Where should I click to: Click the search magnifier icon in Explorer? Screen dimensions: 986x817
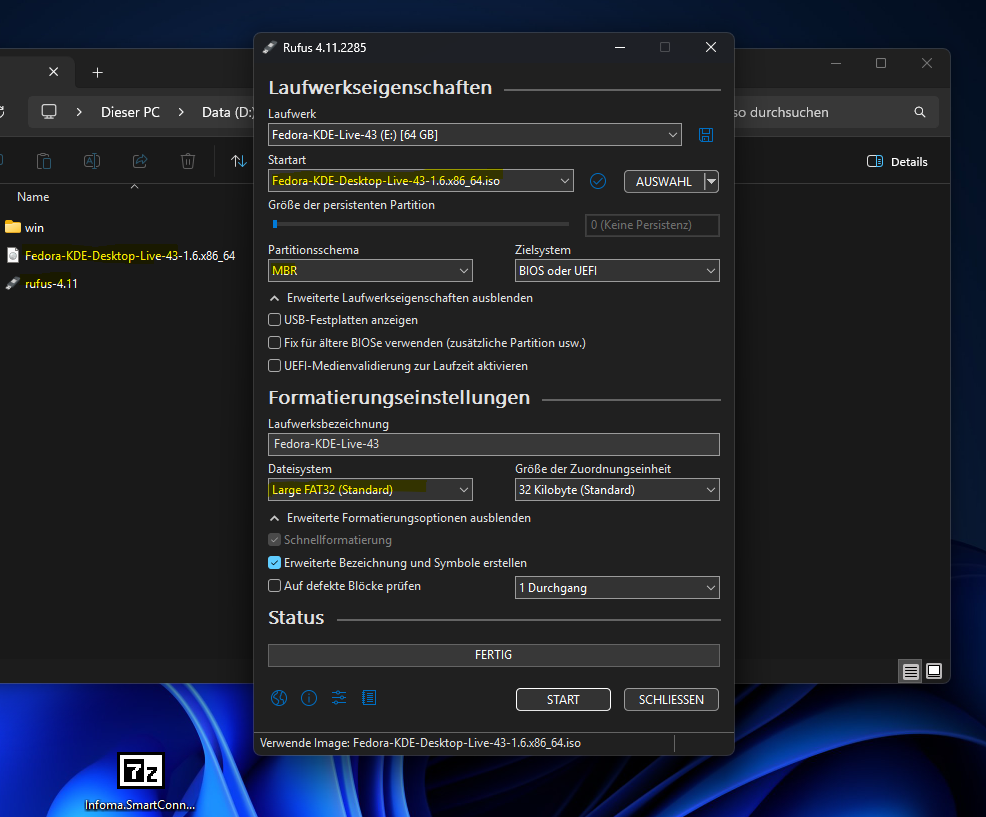click(x=920, y=113)
